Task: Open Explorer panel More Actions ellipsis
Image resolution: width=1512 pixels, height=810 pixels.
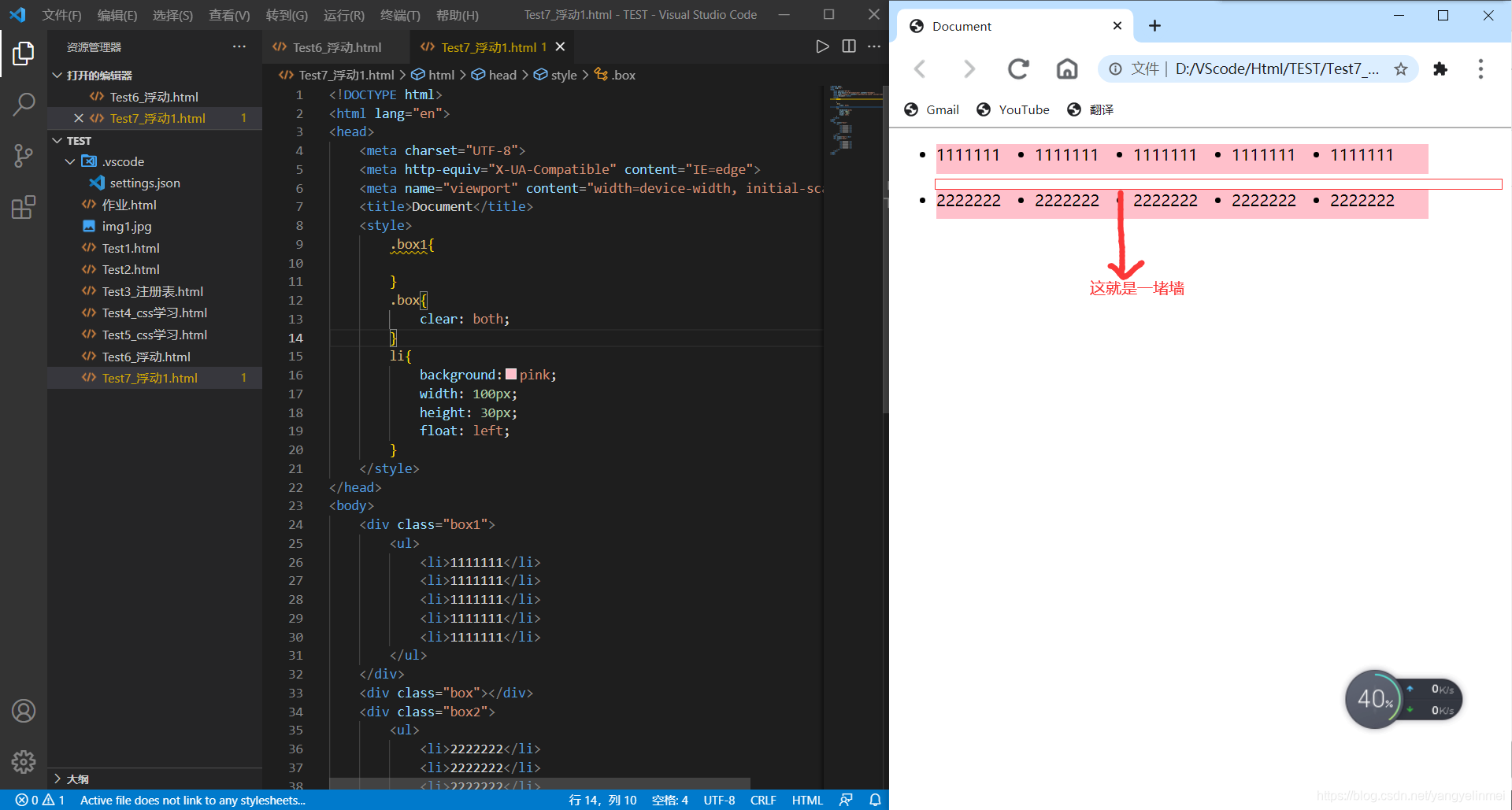Action: coord(239,46)
